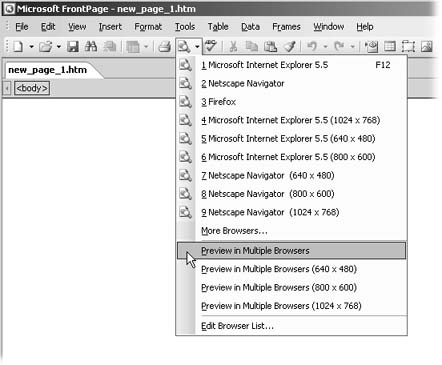Choose More Browsers... menu entry
Screen dimensions: 442x365
291,231
